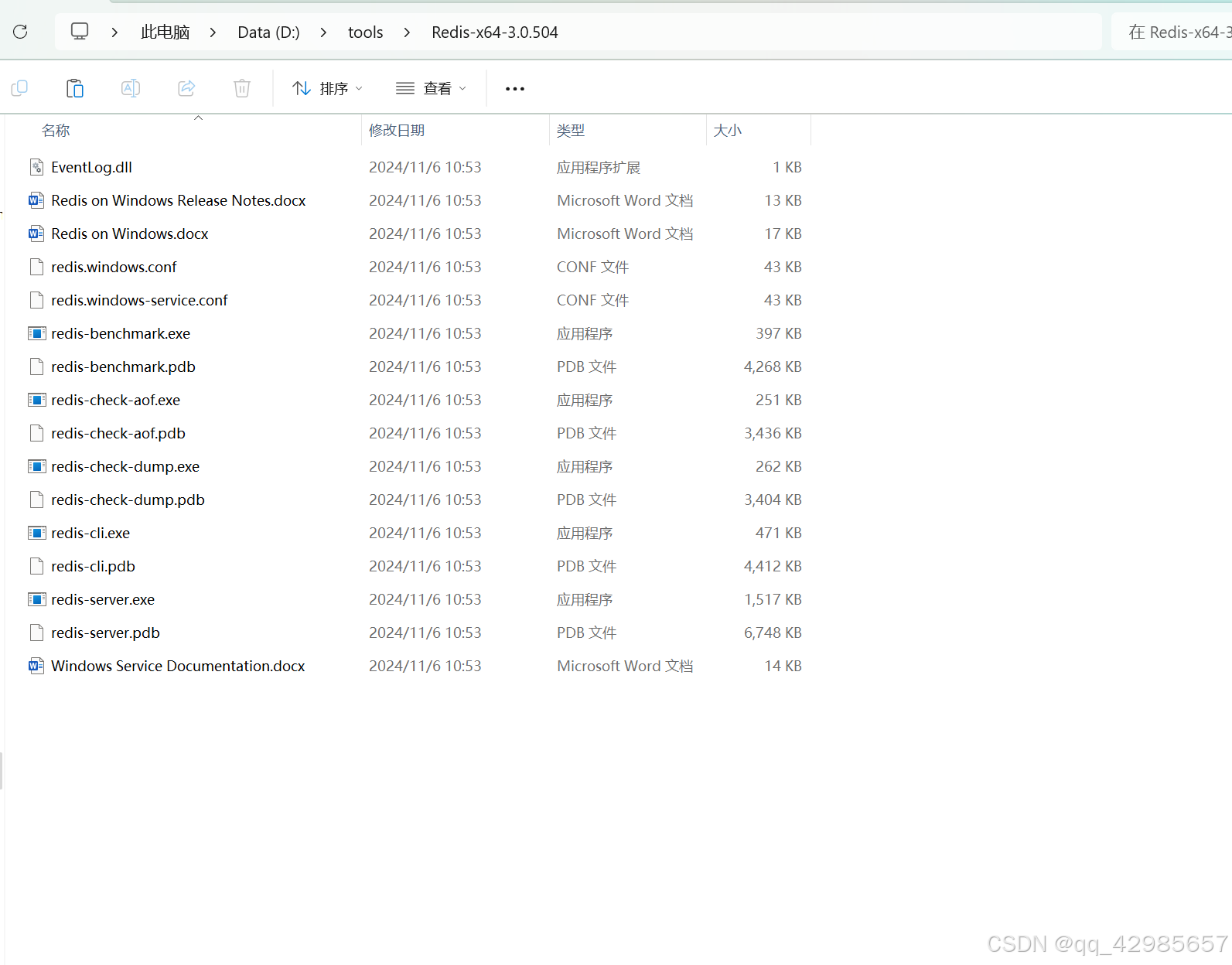Select the Word icon of Redis on Windows.docx
This screenshot has width=1232, height=965.
(36, 234)
